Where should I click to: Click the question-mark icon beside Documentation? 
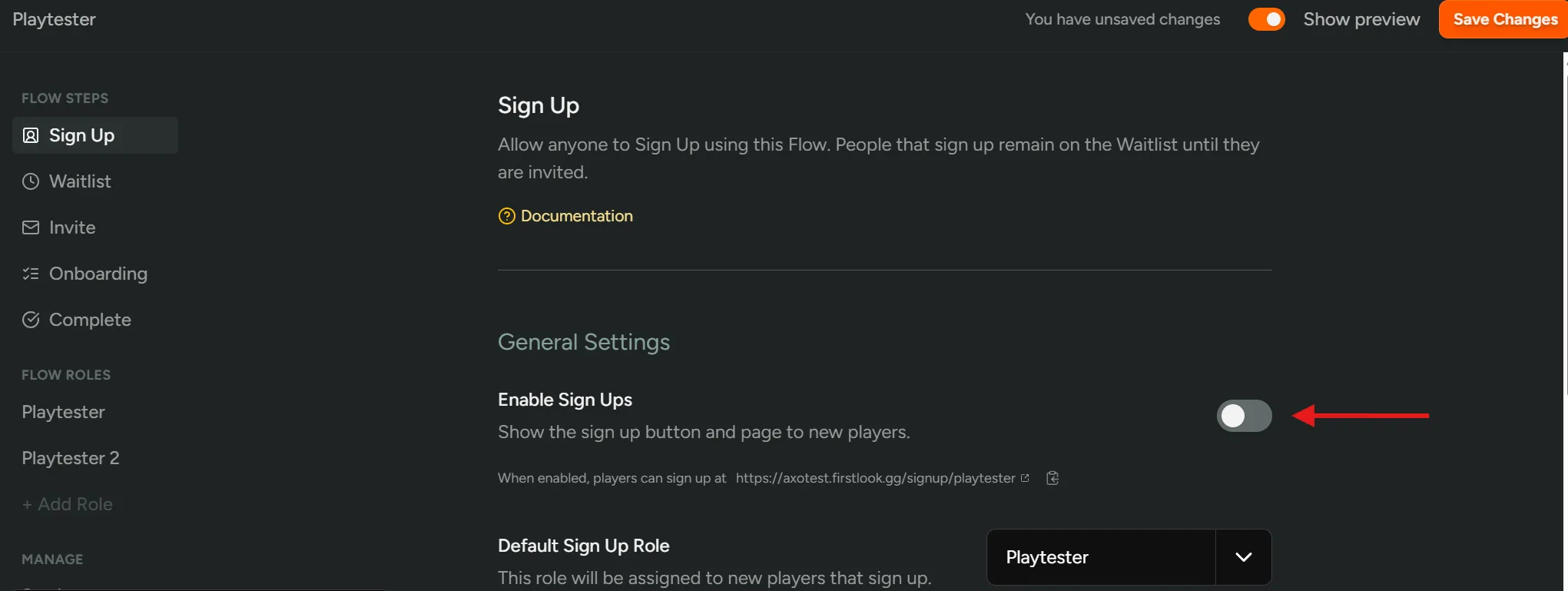506,216
